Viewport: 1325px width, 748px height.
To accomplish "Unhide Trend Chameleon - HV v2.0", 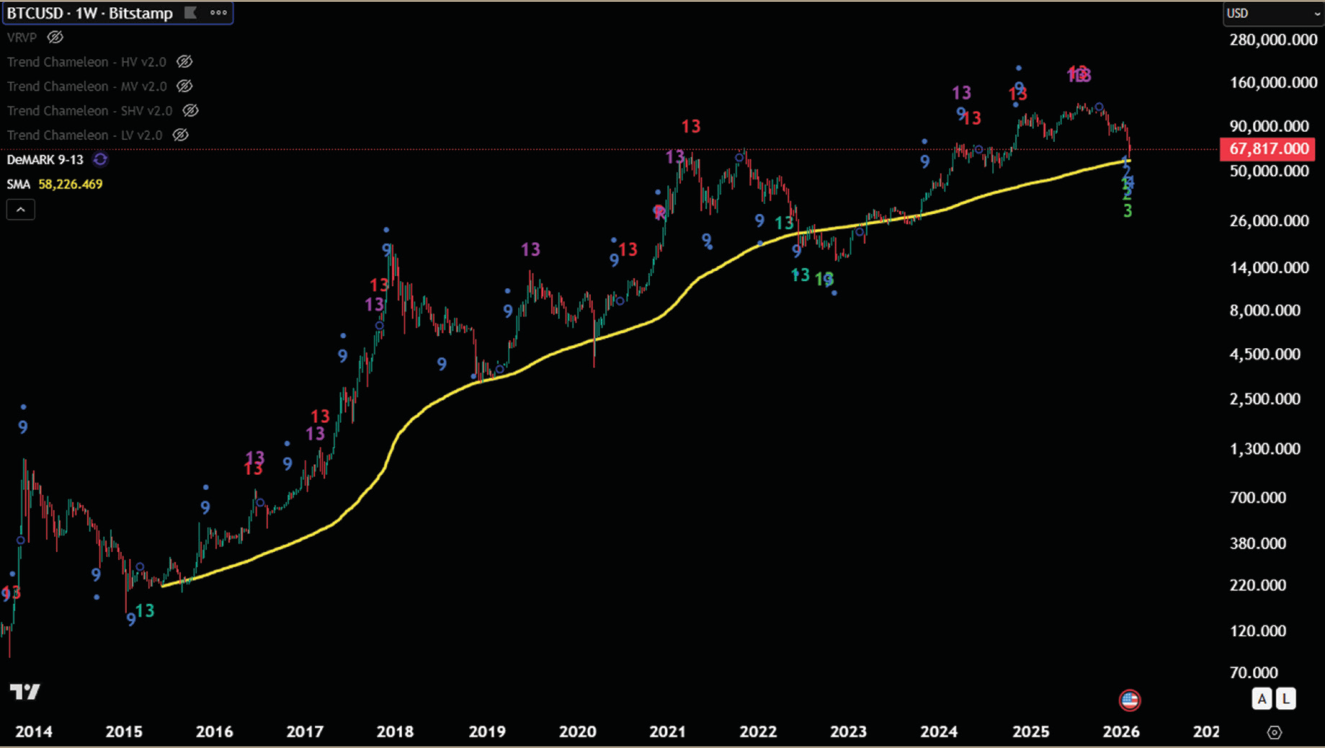I will coord(184,62).
